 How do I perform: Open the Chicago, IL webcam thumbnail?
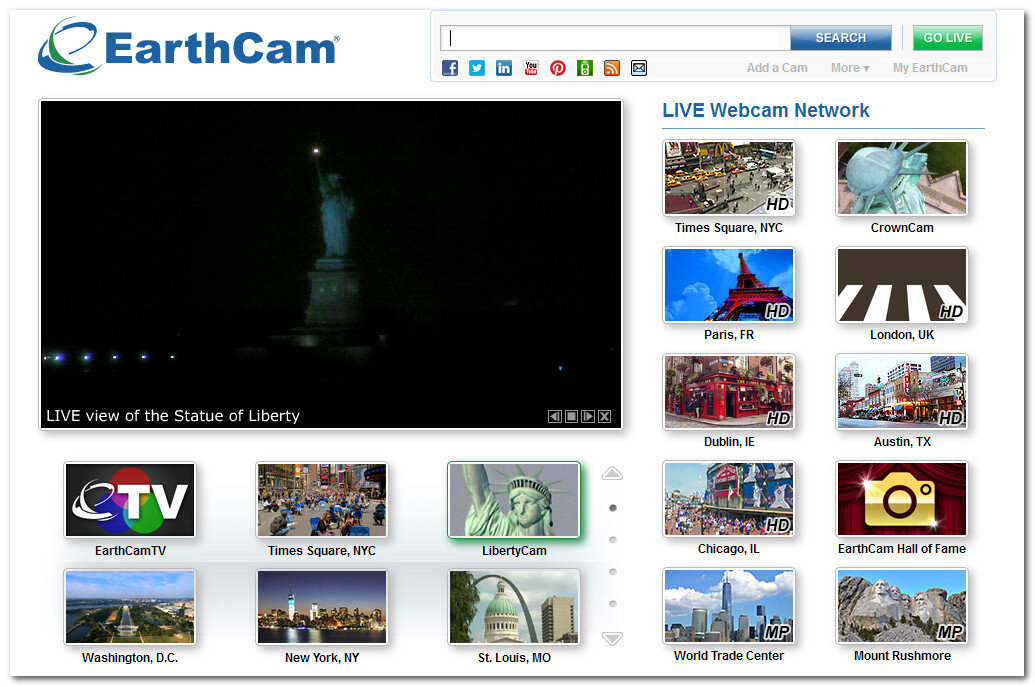729,498
